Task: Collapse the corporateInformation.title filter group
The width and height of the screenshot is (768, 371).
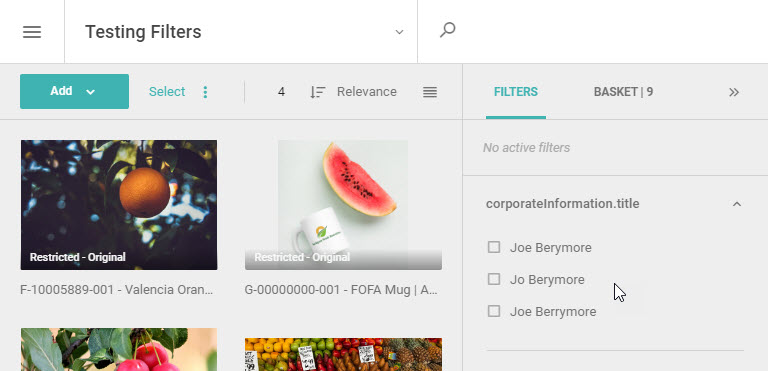Action: [x=737, y=204]
